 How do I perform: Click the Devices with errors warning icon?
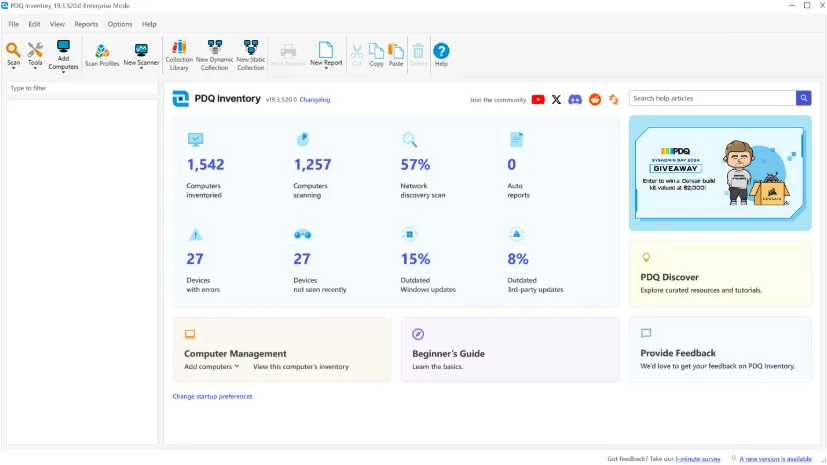click(195, 234)
